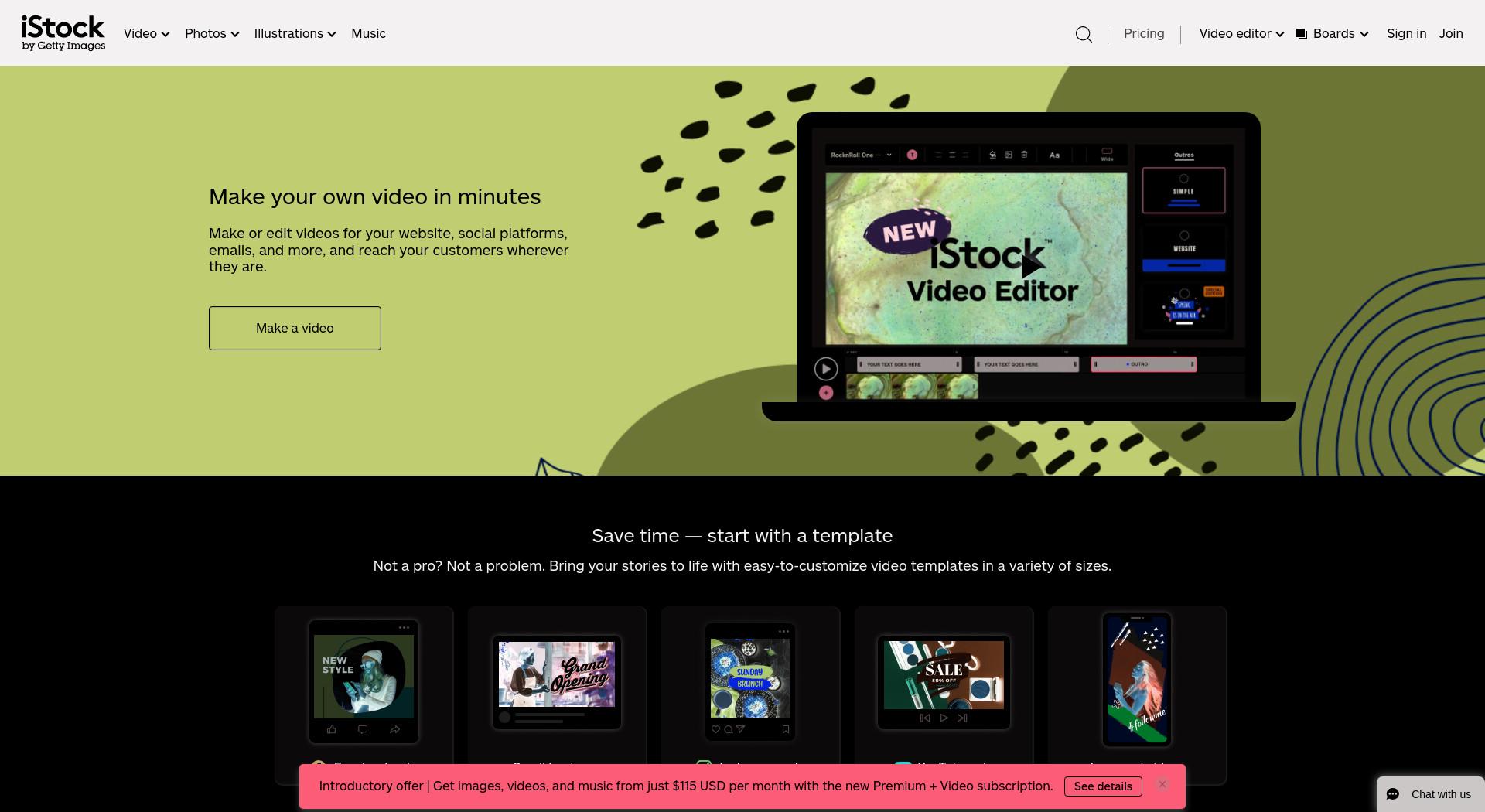This screenshot has width=1485, height=812.
Task: Click the introductory offer banner text
Action: click(686, 786)
